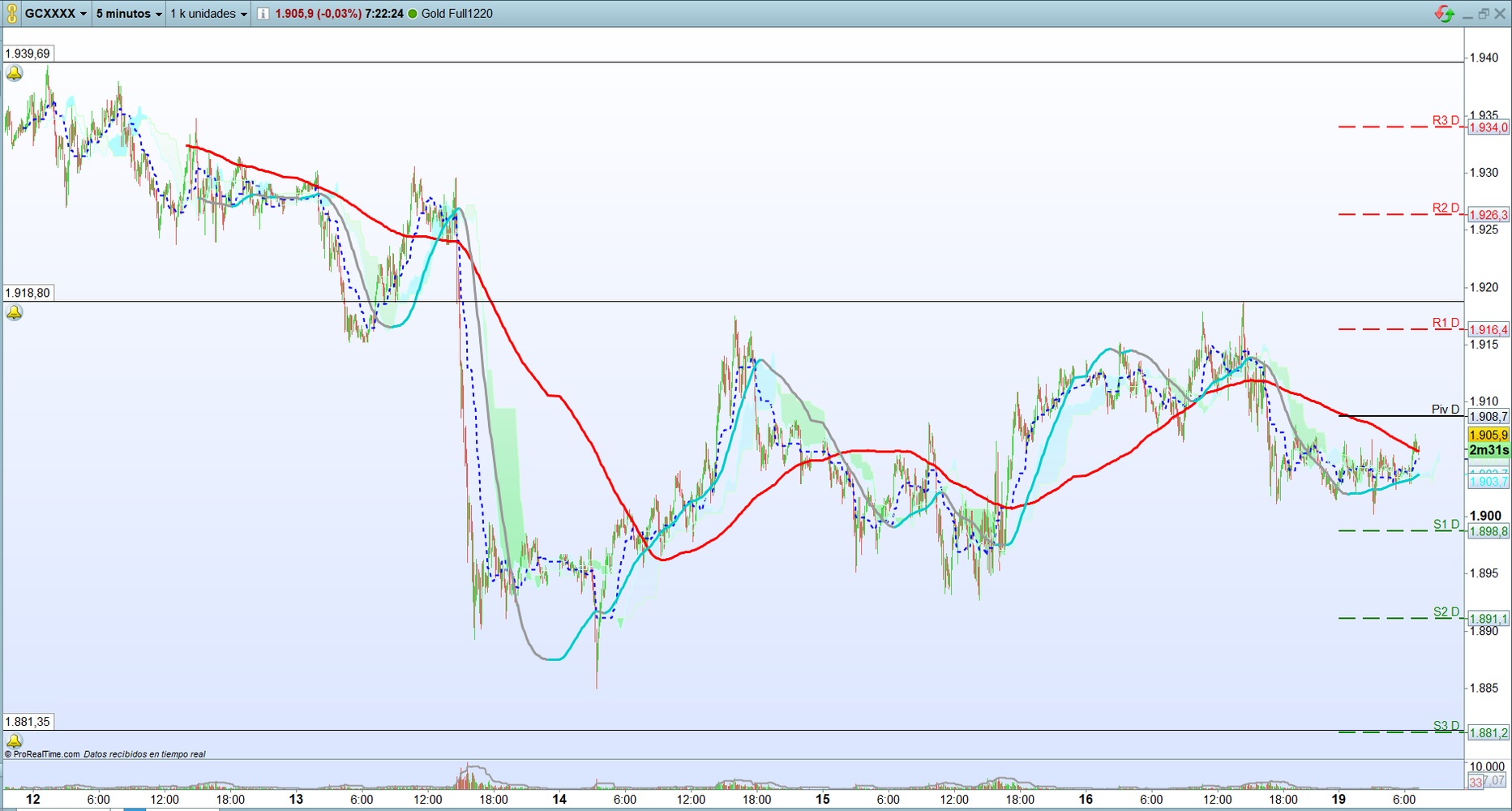Image resolution: width=1512 pixels, height=811 pixels.
Task: Click the bold 1.900 price axis label
Action: click(1485, 516)
